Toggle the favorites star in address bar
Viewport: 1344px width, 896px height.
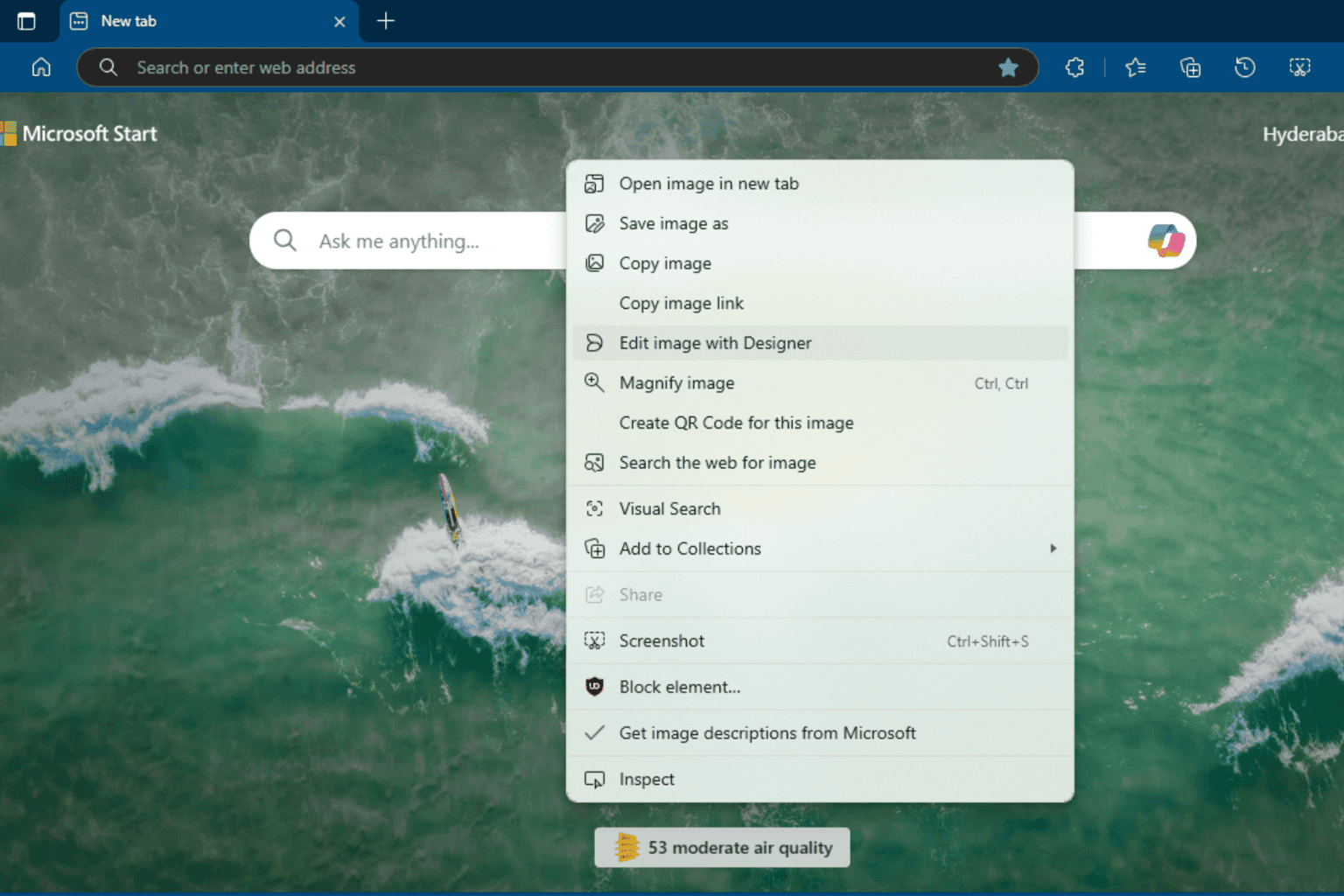(1008, 67)
